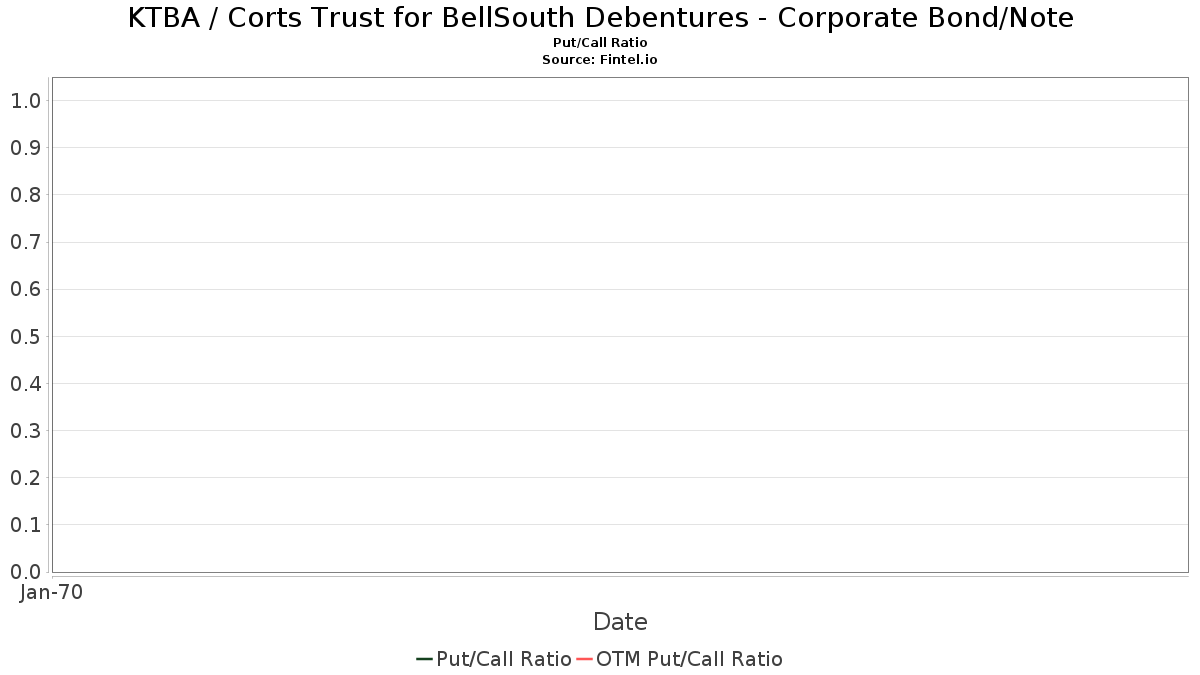The width and height of the screenshot is (1200, 675).
Task: Click the 0.5 y-axis tick label
Action: coord(25,336)
